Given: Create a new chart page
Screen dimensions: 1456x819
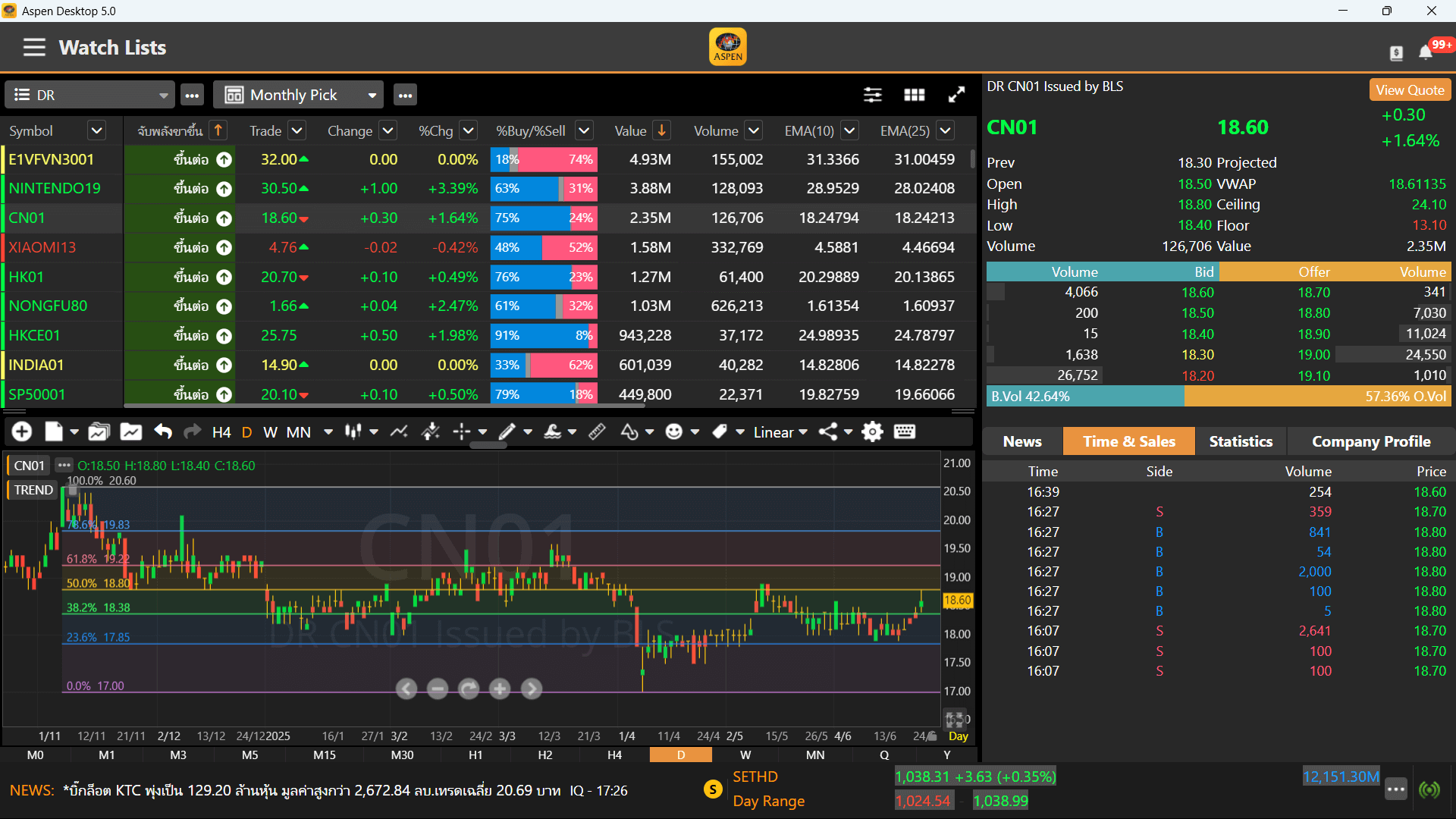Looking at the screenshot, I should tap(54, 431).
